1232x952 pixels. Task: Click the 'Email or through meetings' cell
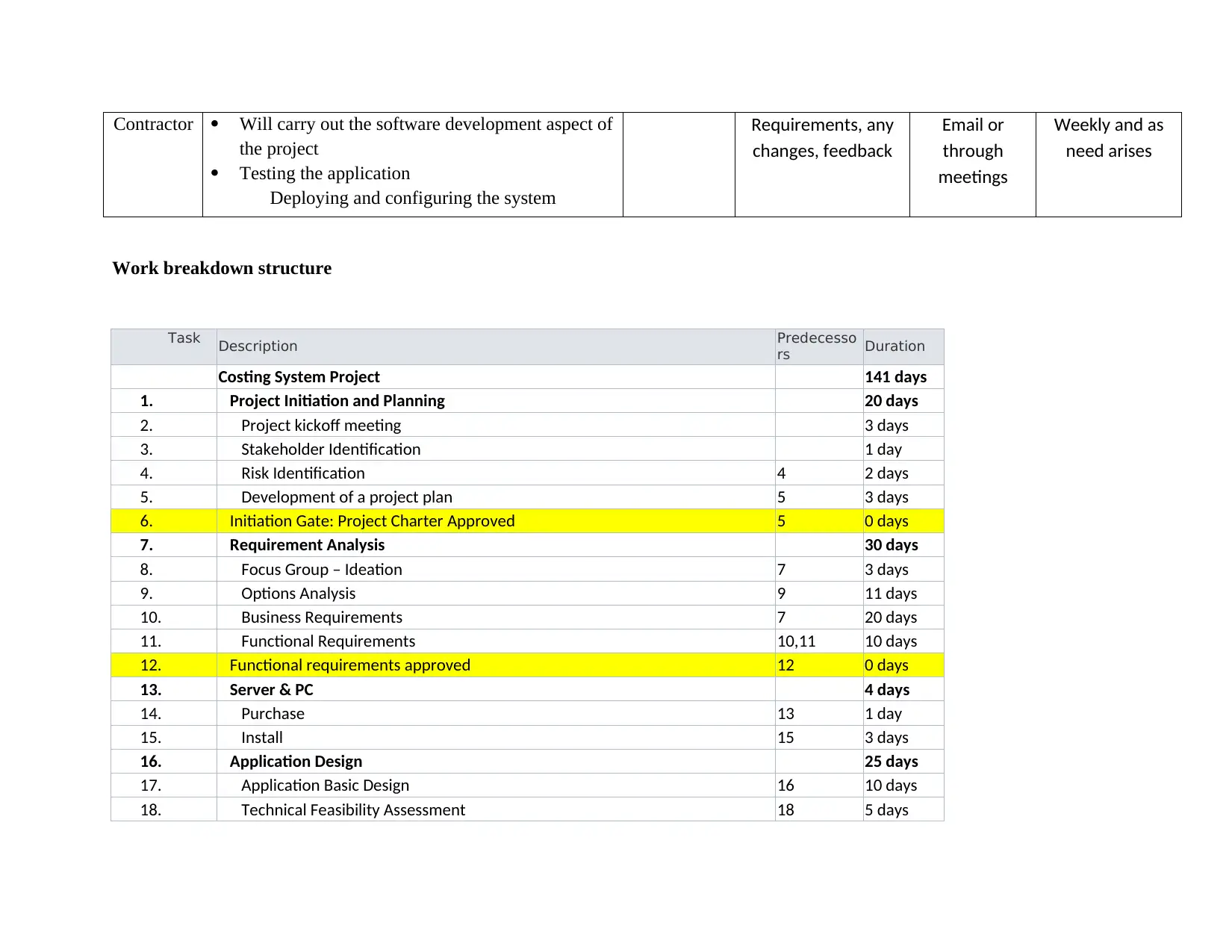(x=972, y=164)
